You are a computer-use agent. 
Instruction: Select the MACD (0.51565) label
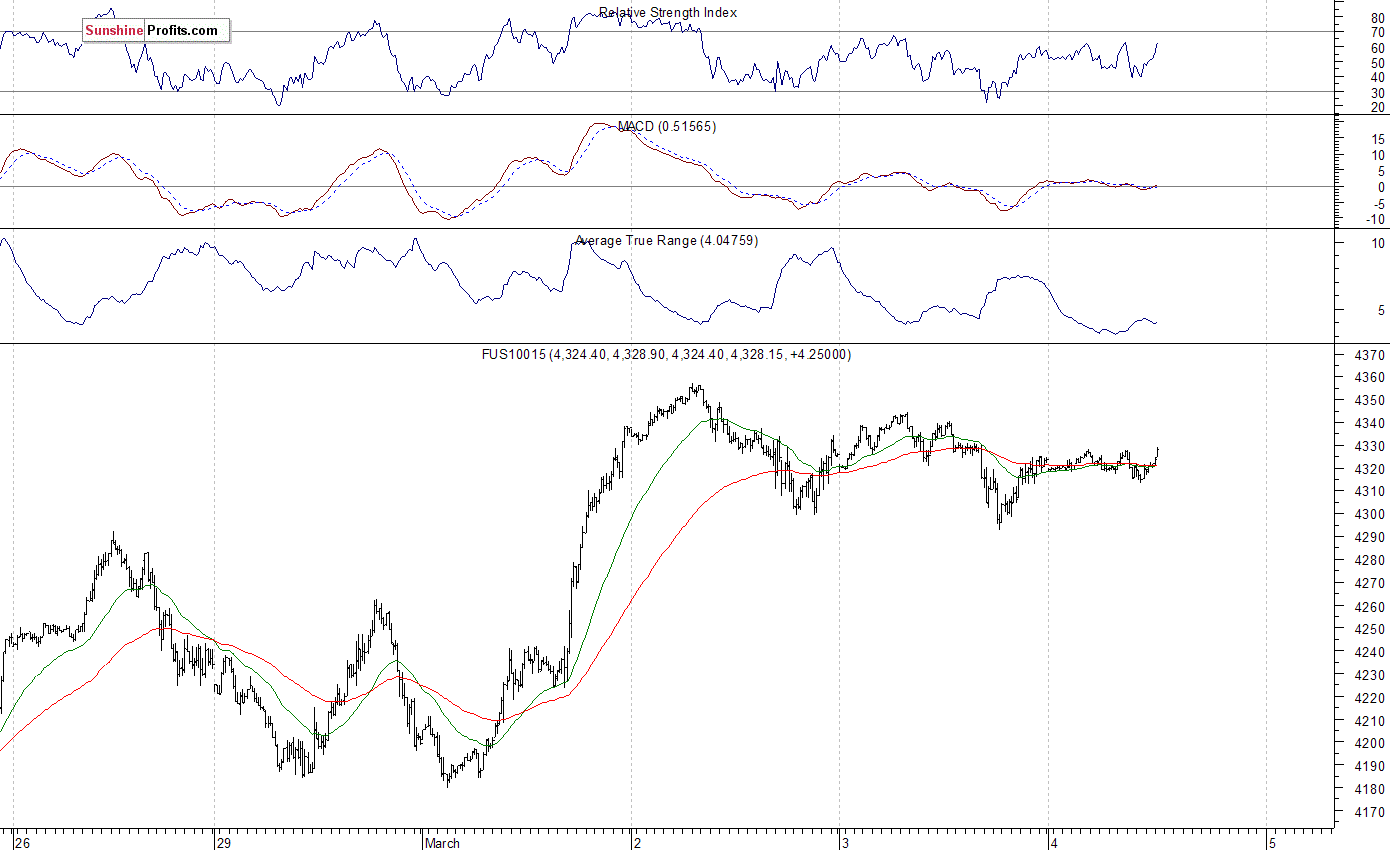coord(667,127)
